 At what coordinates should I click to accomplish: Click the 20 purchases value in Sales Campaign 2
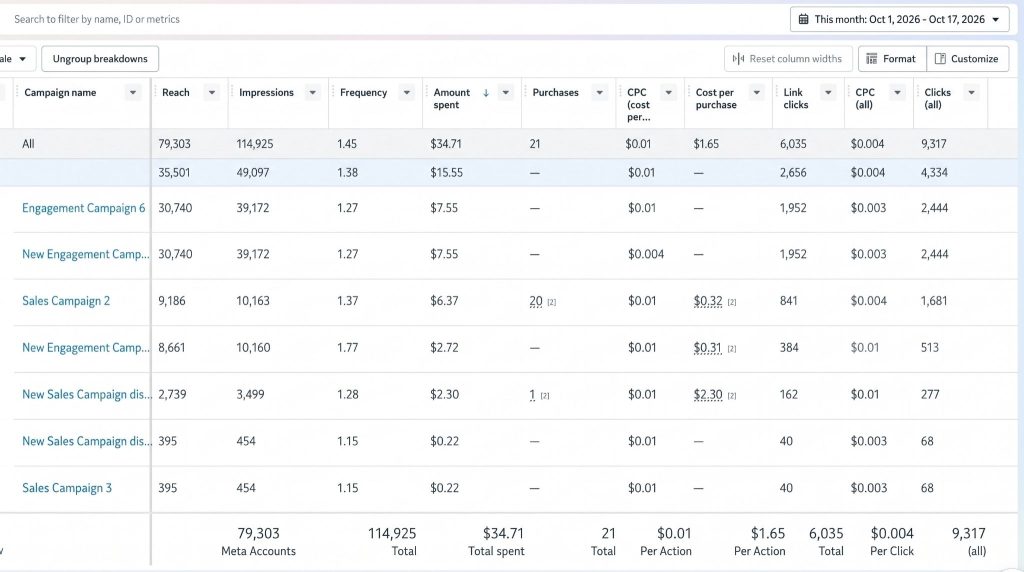coord(536,301)
